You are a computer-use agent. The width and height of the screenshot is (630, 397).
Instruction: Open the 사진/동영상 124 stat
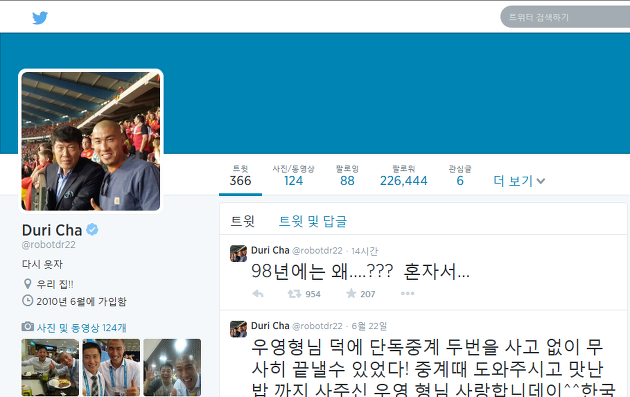coord(293,176)
